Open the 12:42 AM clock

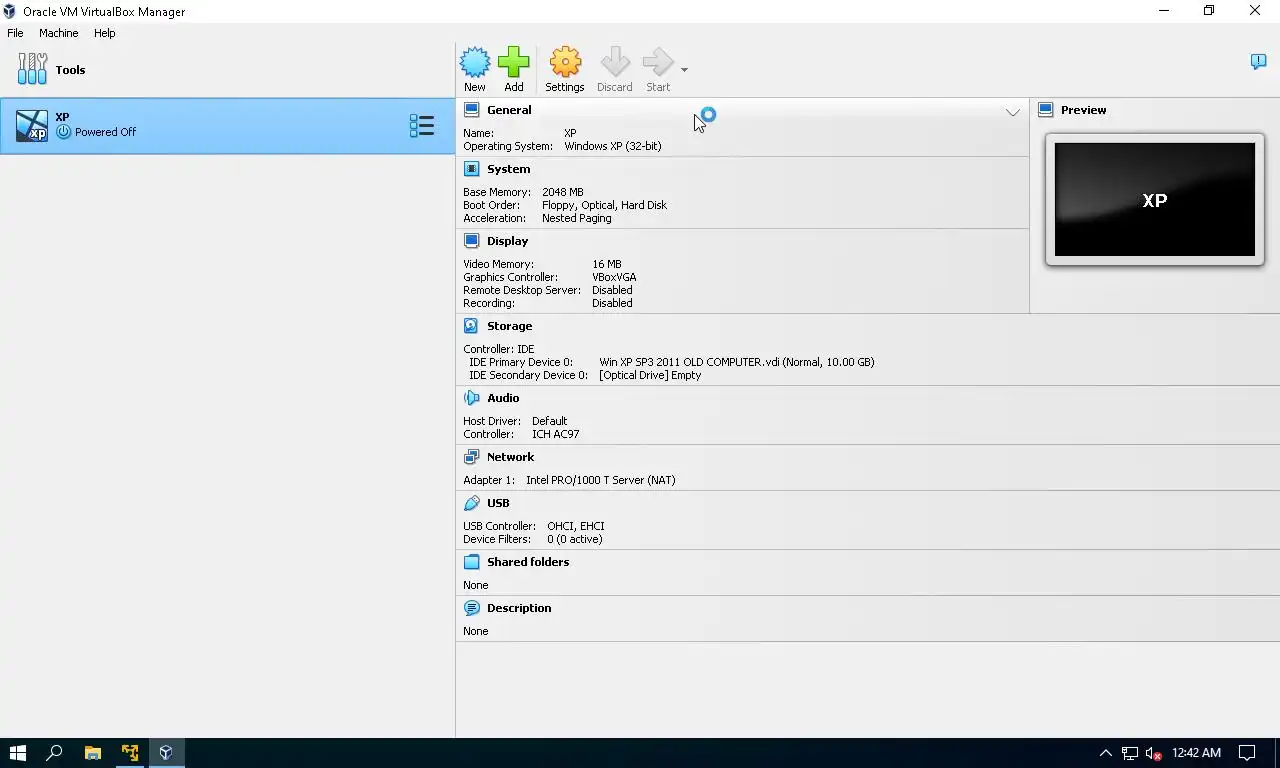point(1196,753)
